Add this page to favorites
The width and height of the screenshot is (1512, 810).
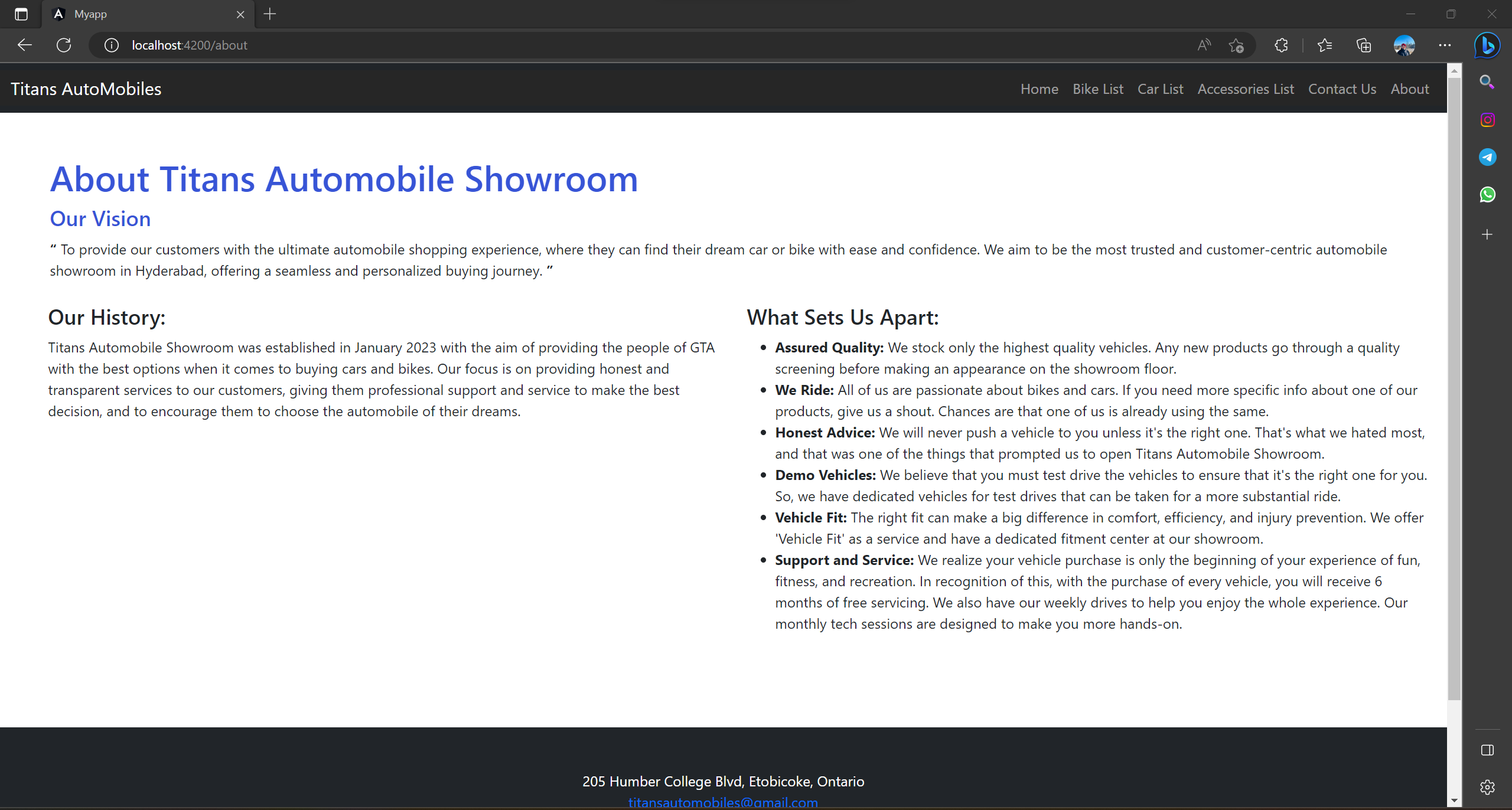click(1236, 45)
